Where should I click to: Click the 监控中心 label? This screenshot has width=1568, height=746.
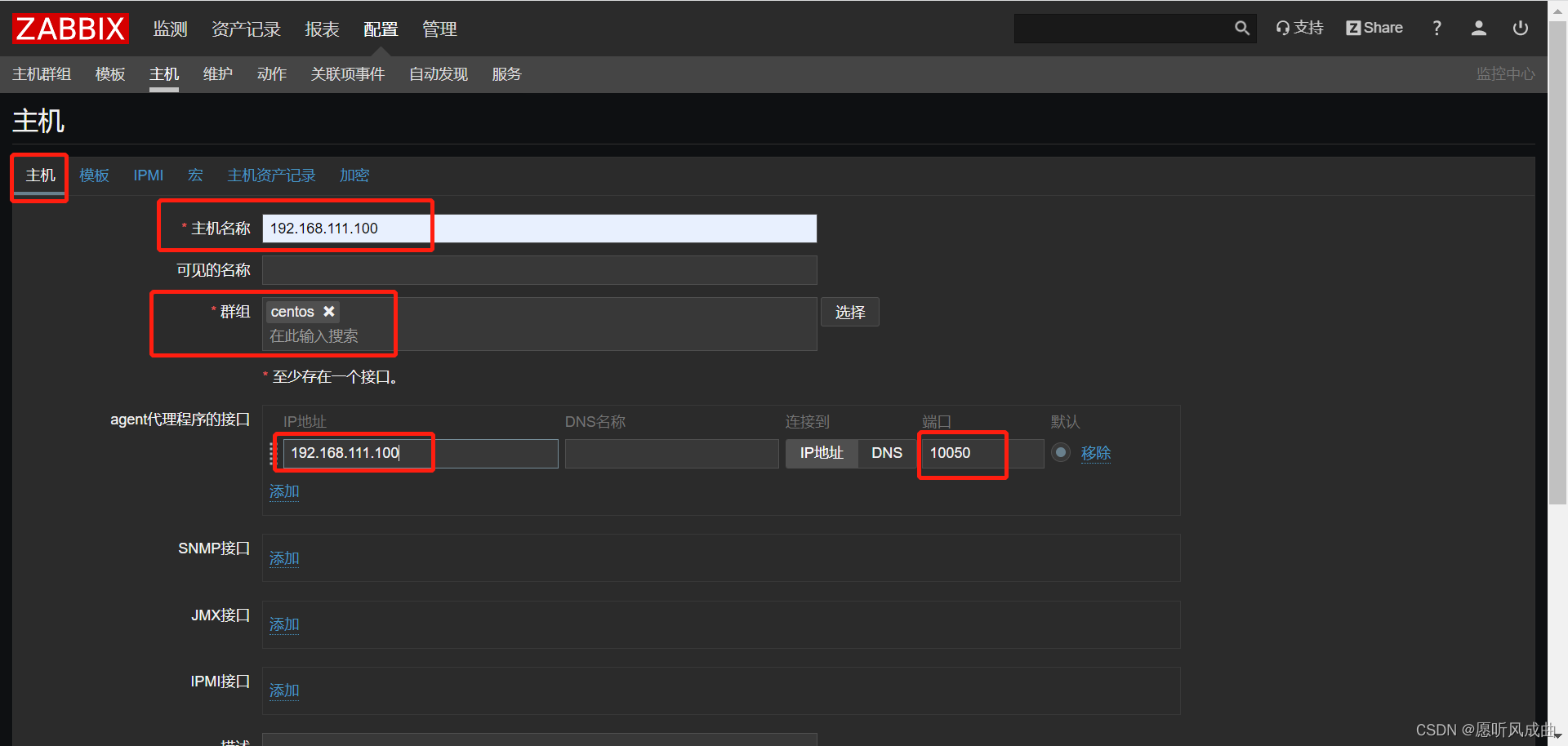click(x=1505, y=74)
